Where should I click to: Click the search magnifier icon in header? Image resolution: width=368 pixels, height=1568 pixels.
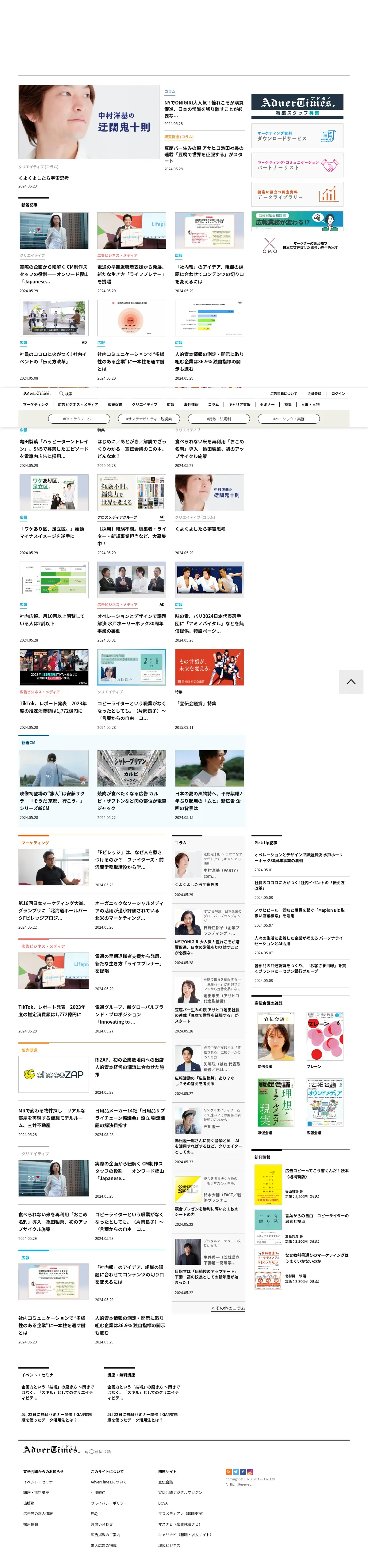coord(61,394)
